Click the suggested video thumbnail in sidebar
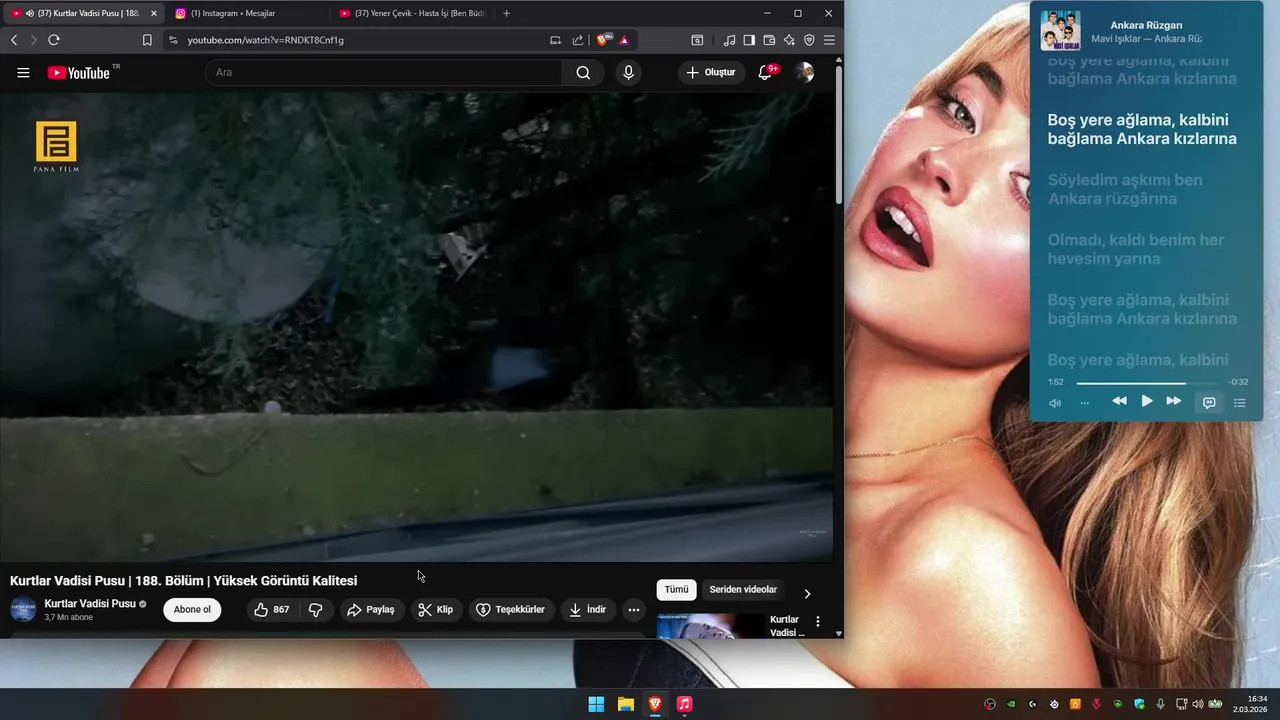The width and height of the screenshot is (1280, 720). point(710,625)
